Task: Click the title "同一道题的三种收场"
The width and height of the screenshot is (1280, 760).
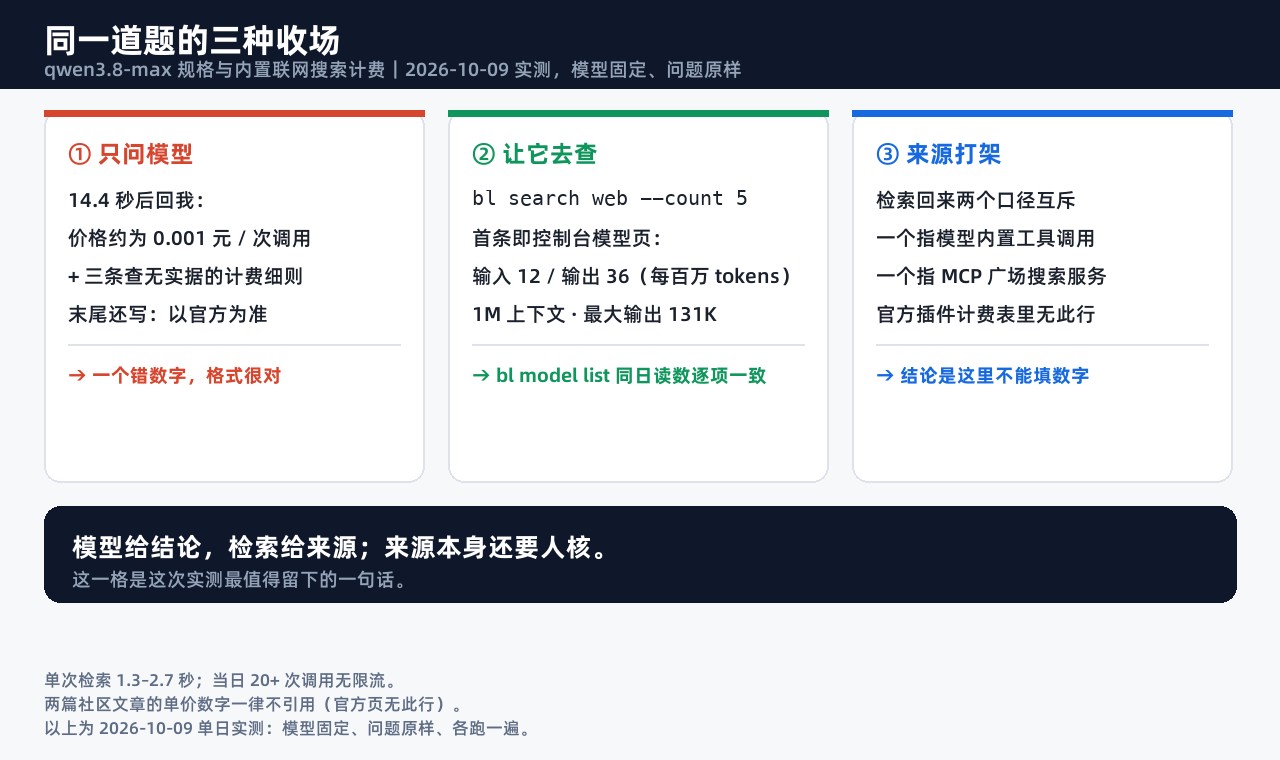Action: [192, 40]
